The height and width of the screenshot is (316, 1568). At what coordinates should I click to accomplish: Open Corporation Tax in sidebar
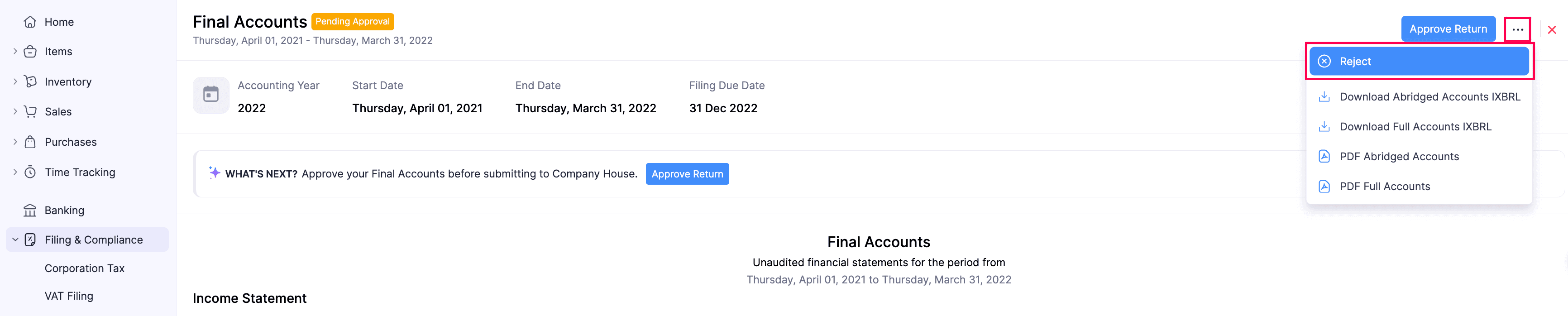84,268
